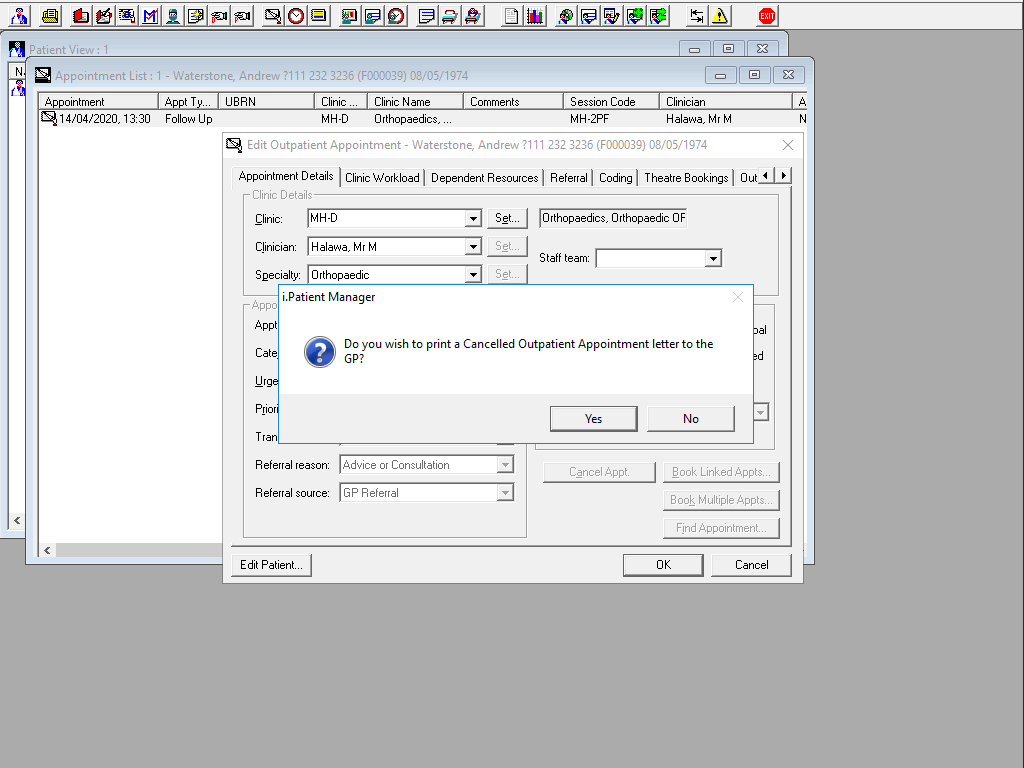The width and height of the screenshot is (1024, 768).
Task: Click the yellow typewriter toolbar icon
Action: [x=50, y=16]
